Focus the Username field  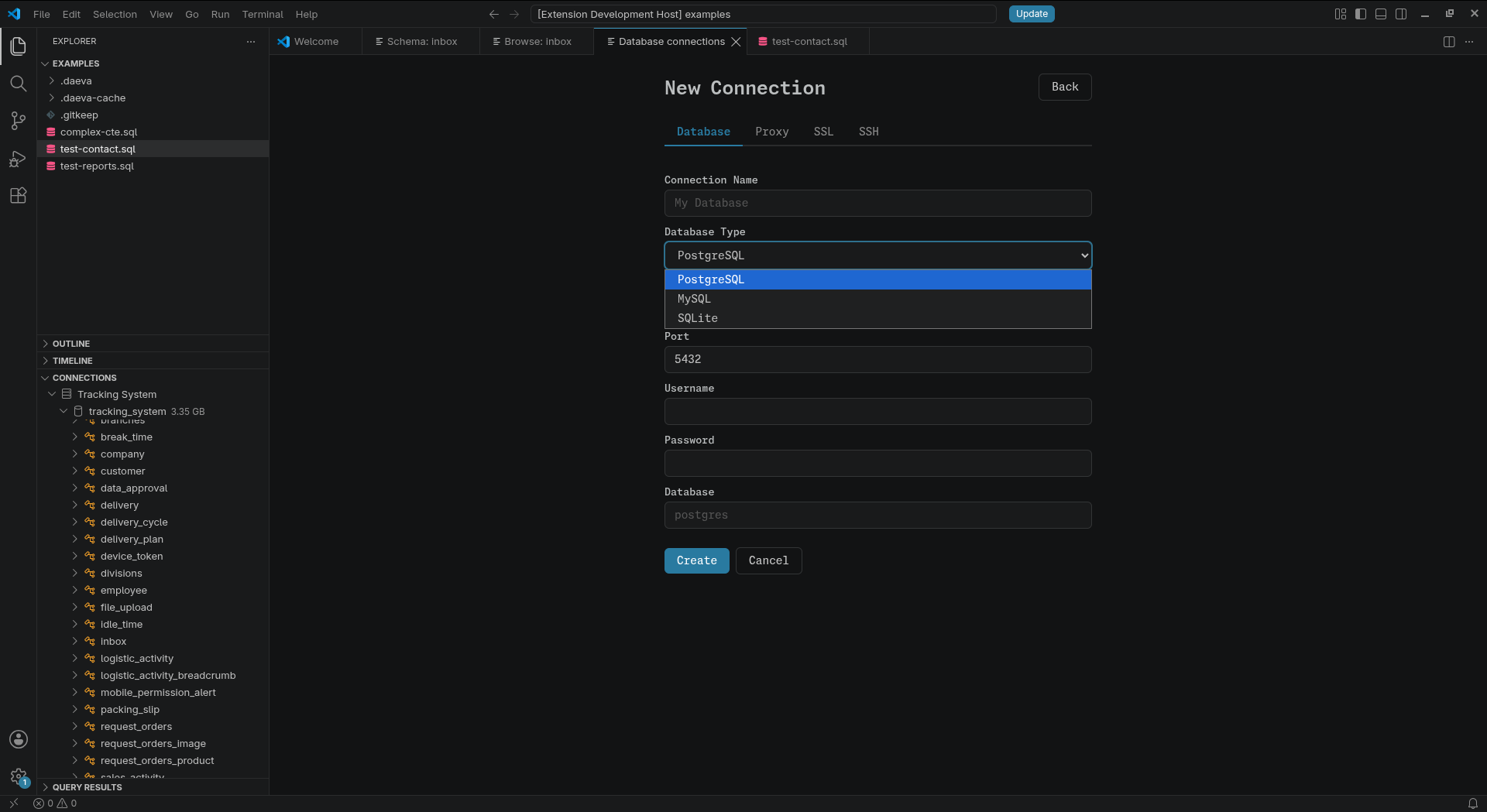point(877,411)
